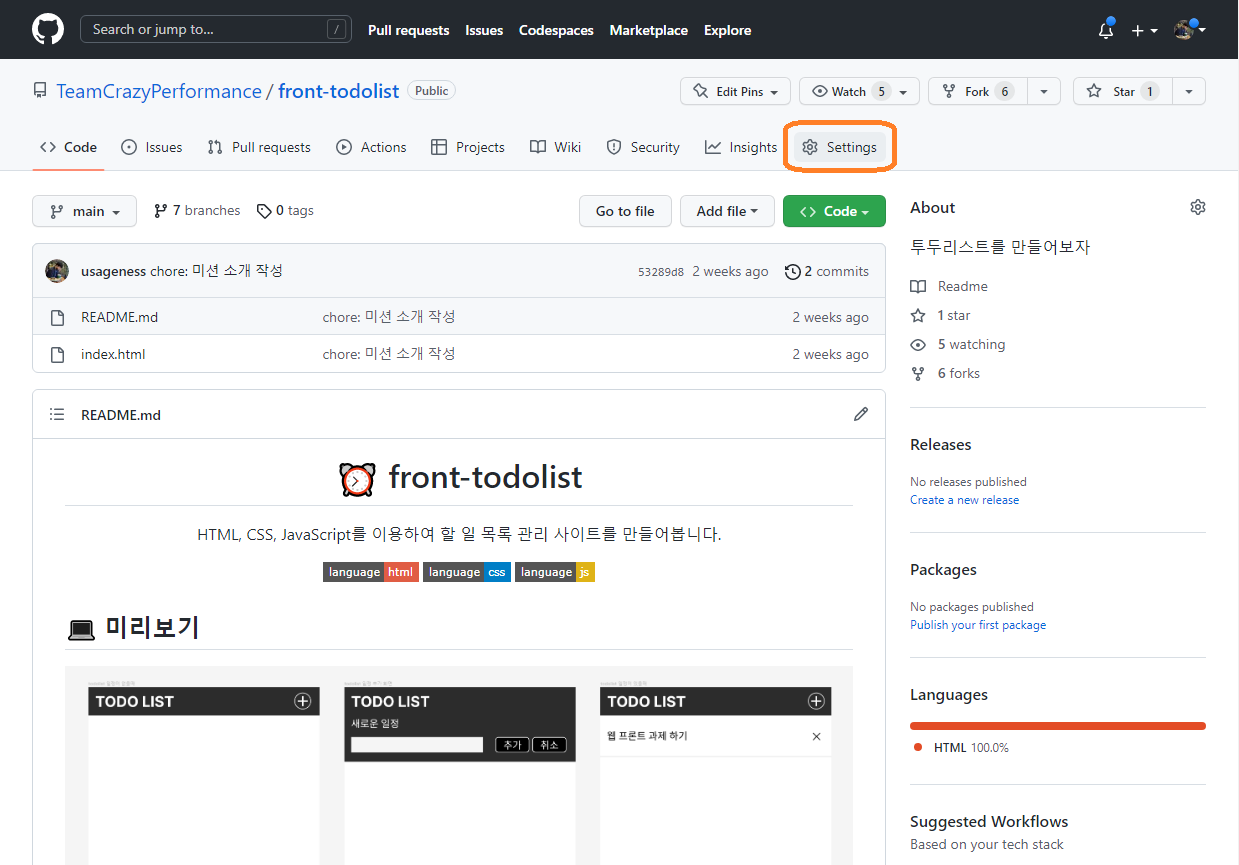Click language js badge
The height and width of the screenshot is (865, 1239).
(x=555, y=572)
